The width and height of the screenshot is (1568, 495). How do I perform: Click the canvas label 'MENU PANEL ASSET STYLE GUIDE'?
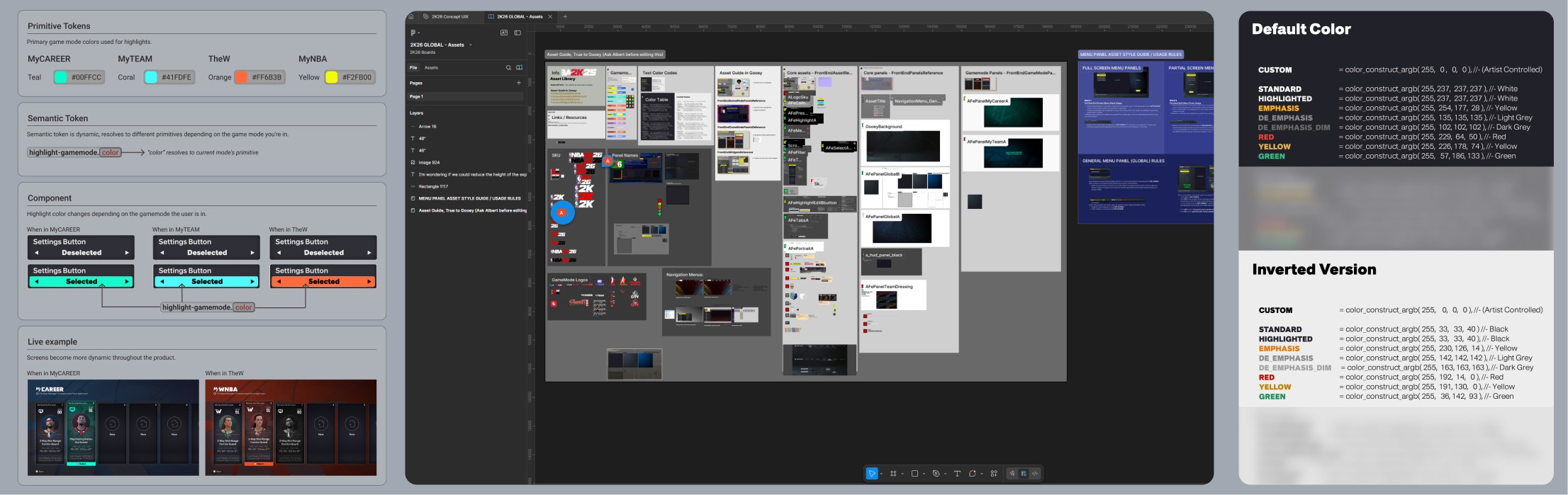(x=1131, y=54)
